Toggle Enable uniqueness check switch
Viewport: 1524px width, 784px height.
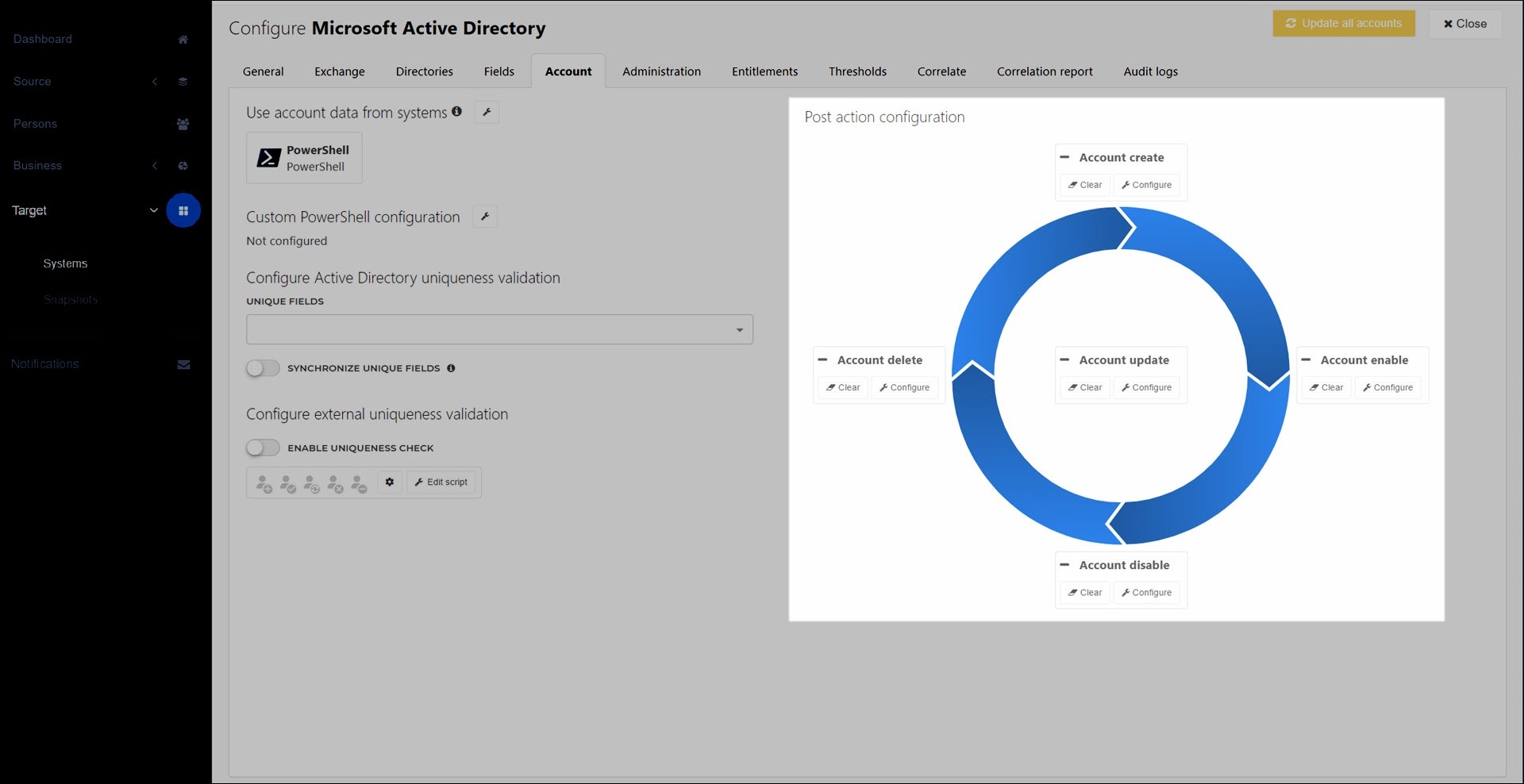(x=263, y=448)
